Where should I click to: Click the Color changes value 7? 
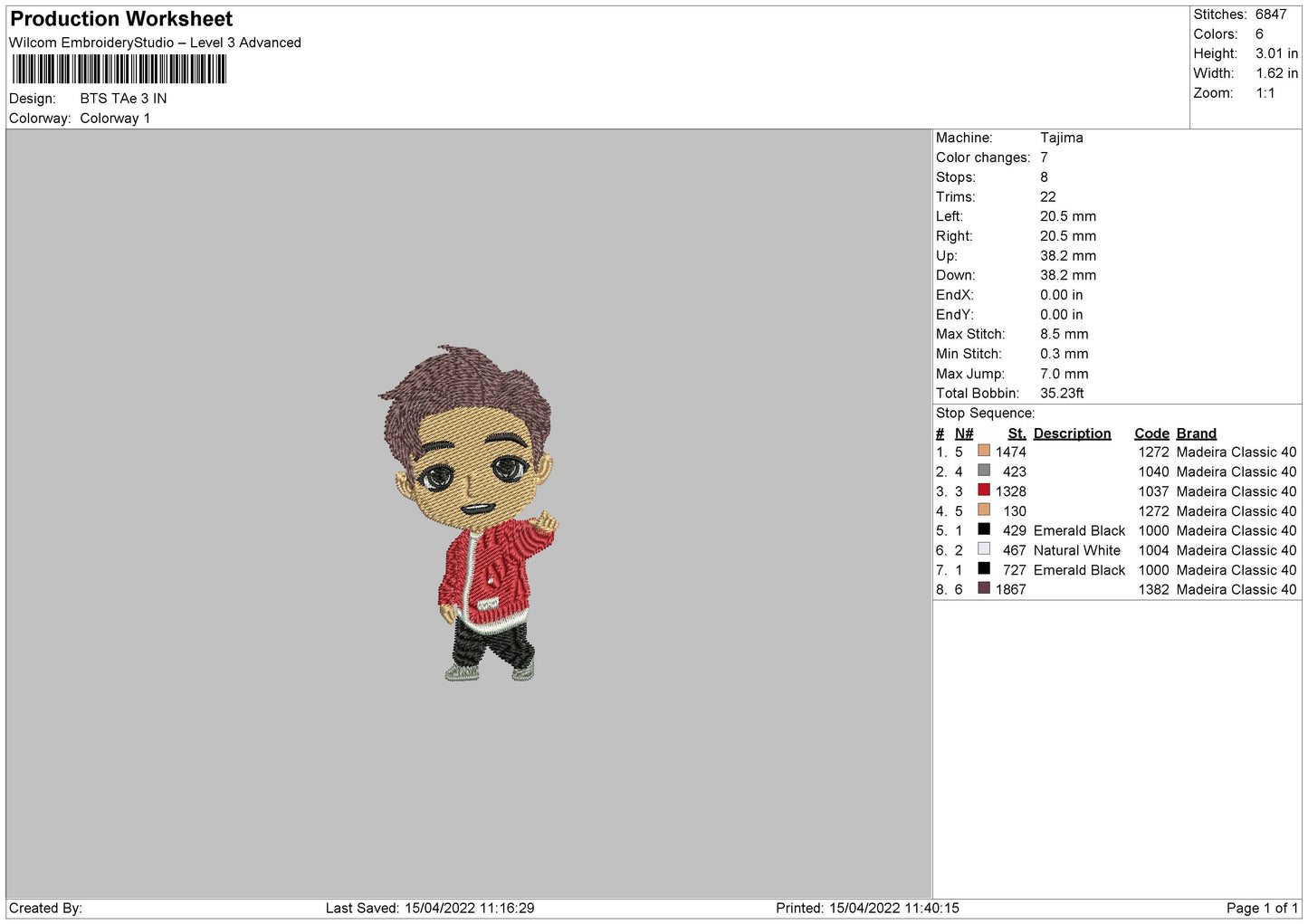(x=1044, y=157)
